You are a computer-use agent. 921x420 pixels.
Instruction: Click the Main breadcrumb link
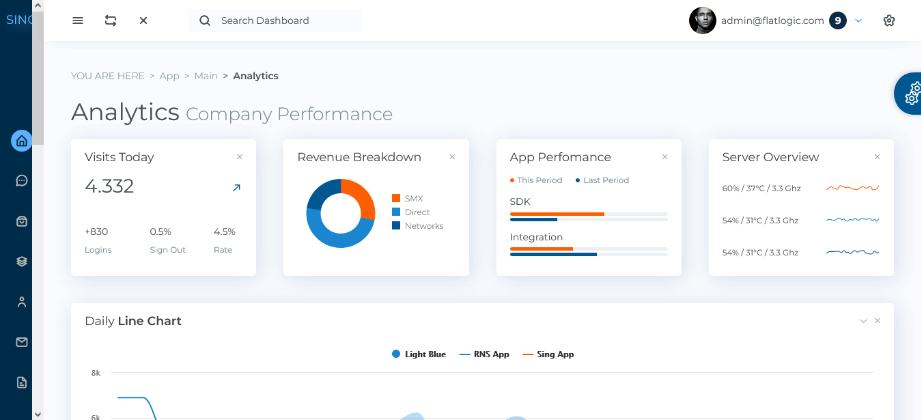[206, 76]
